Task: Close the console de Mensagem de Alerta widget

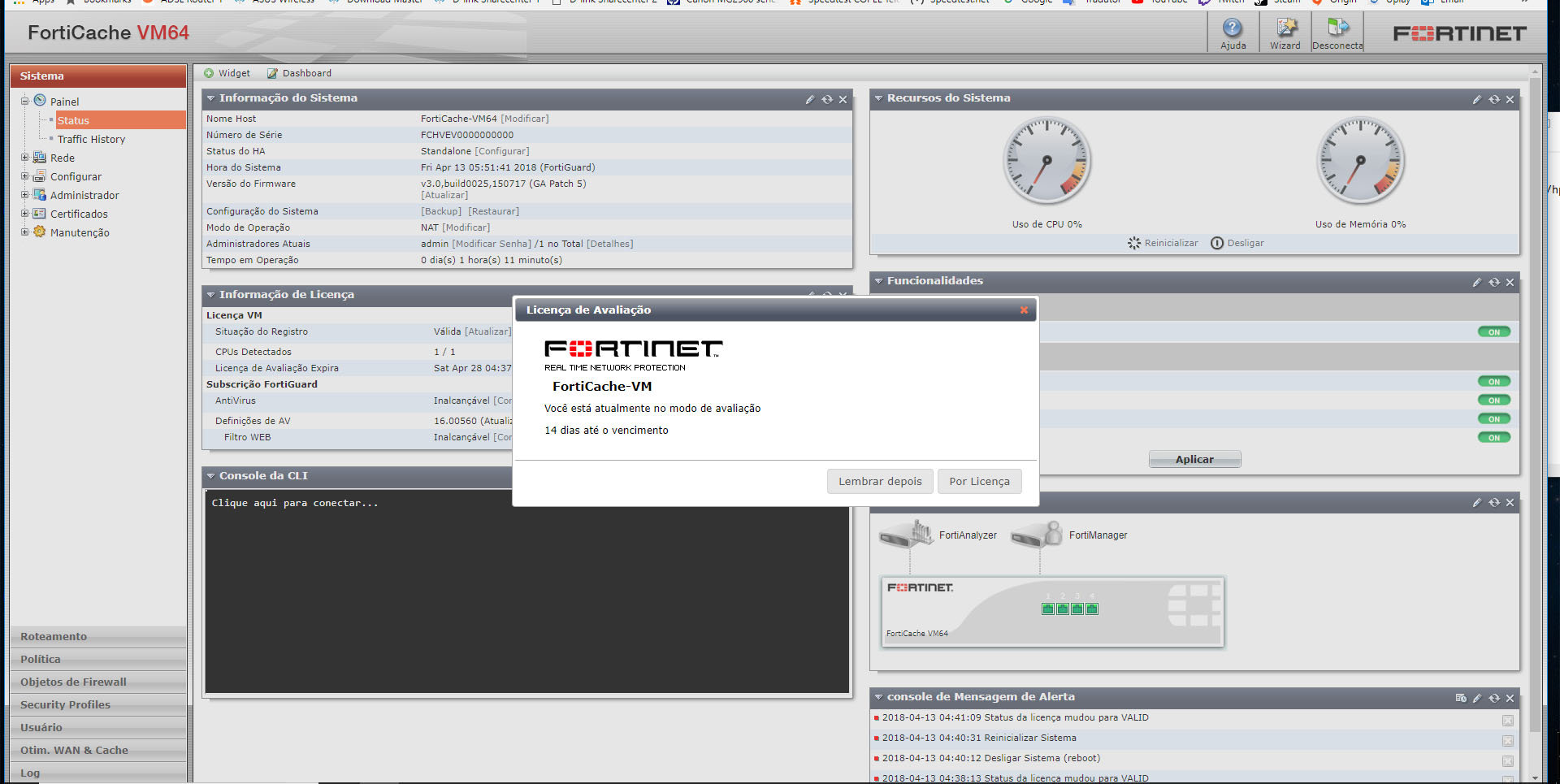Action: point(1510,698)
